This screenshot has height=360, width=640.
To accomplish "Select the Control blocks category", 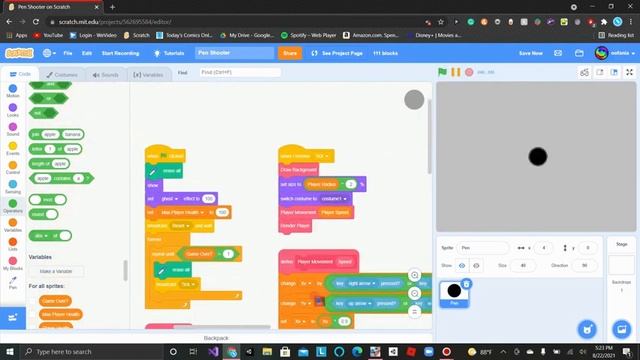I will pyautogui.click(x=13, y=167).
